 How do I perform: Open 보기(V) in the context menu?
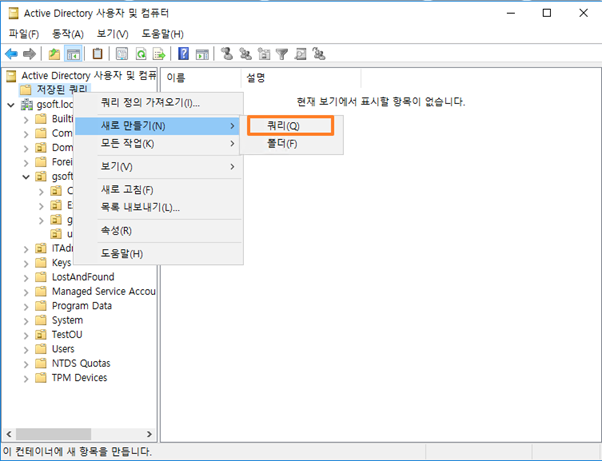pos(159,167)
